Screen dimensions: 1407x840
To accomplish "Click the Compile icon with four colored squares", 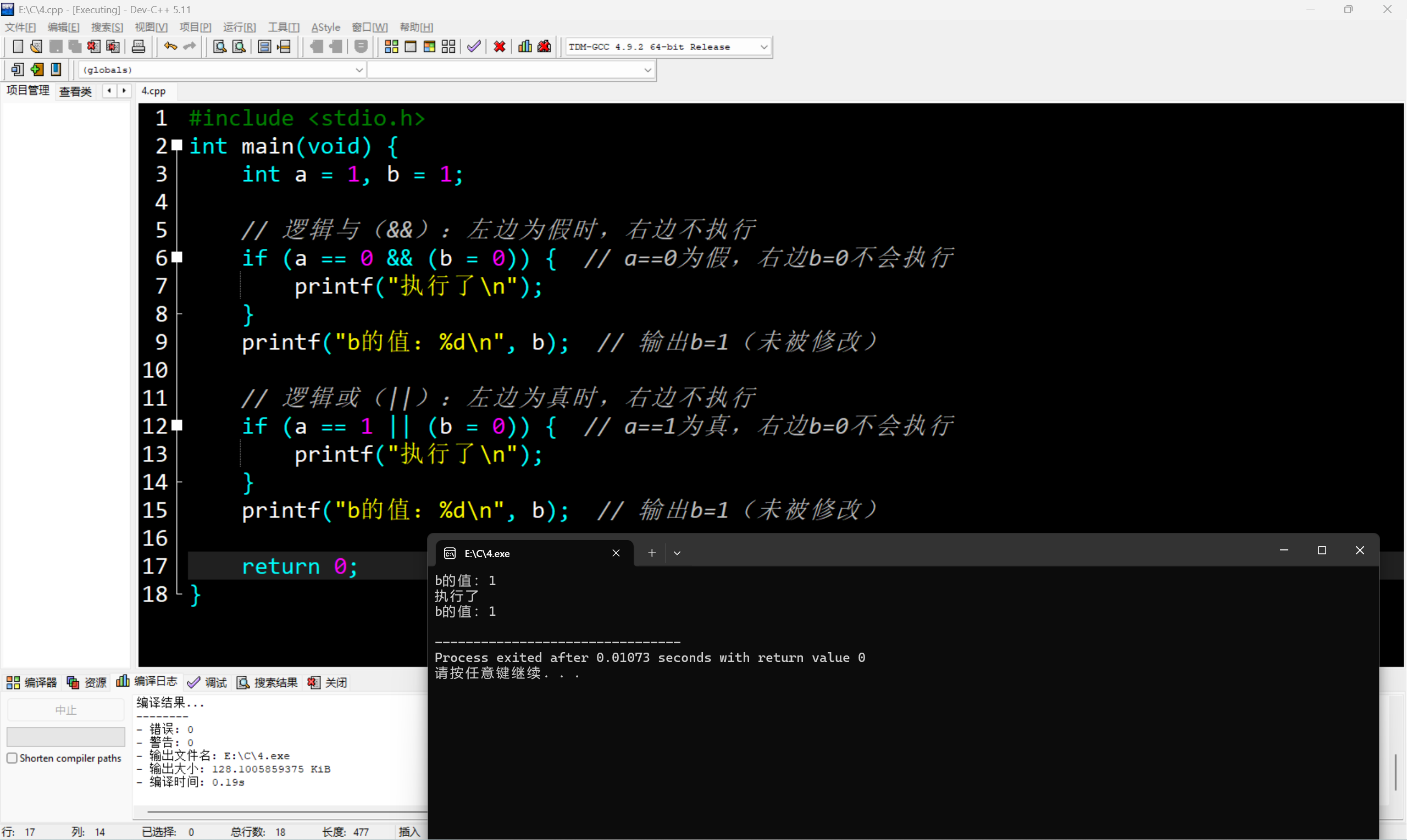I will point(391,47).
